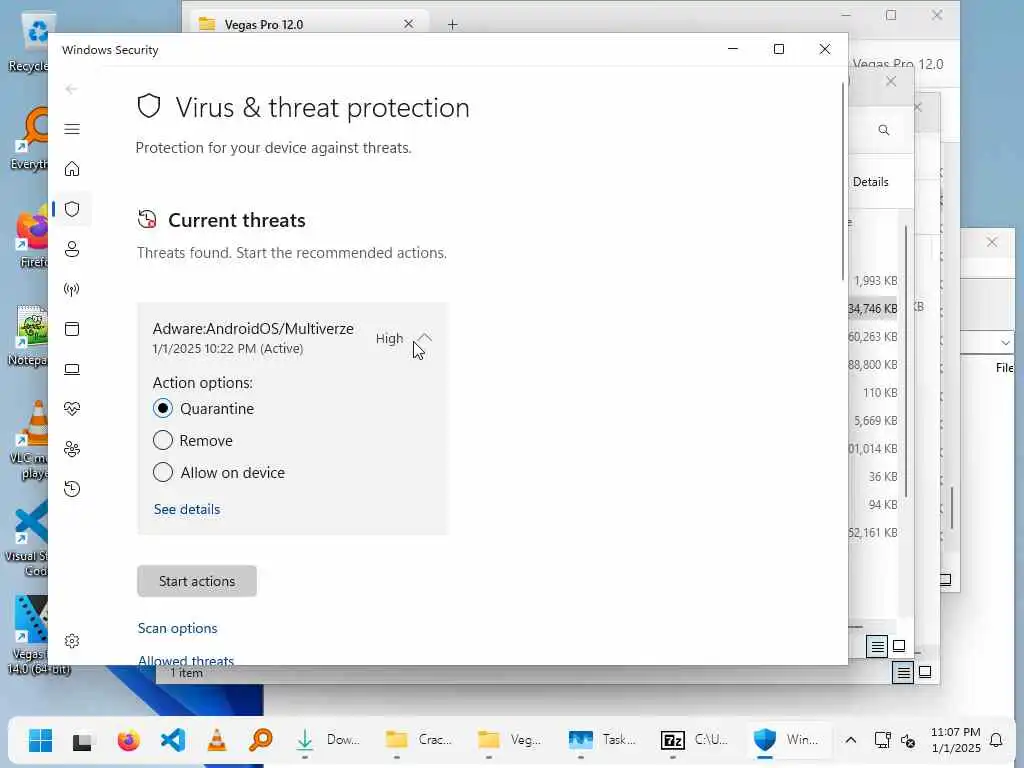
Task: Open the See details link
Action: click(x=187, y=509)
